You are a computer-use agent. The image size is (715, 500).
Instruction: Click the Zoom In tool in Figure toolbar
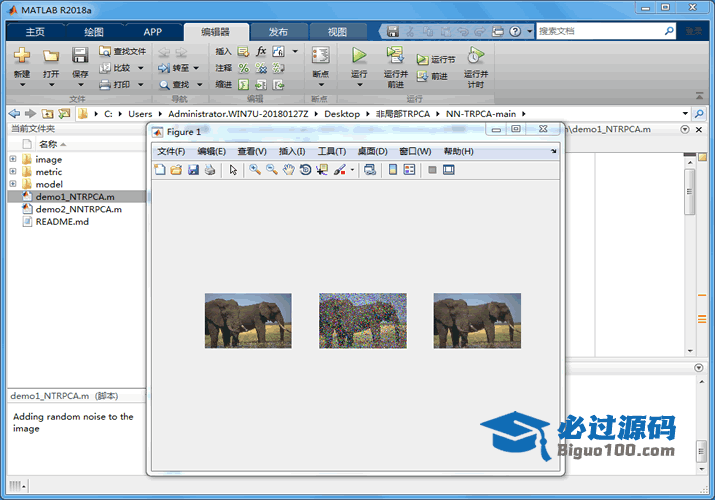tap(255, 170)
